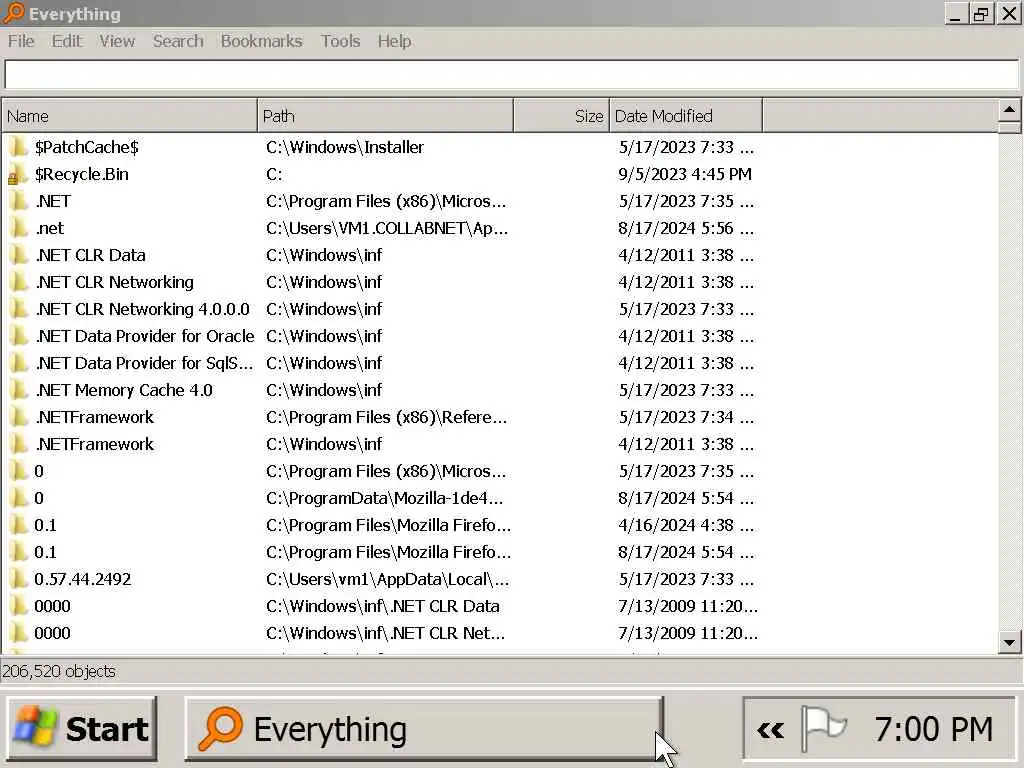The height and width of the screenshot is (768, 1024).
Task: Select 0000 in inf\.NET CLR Data
Action: point(52,606)
